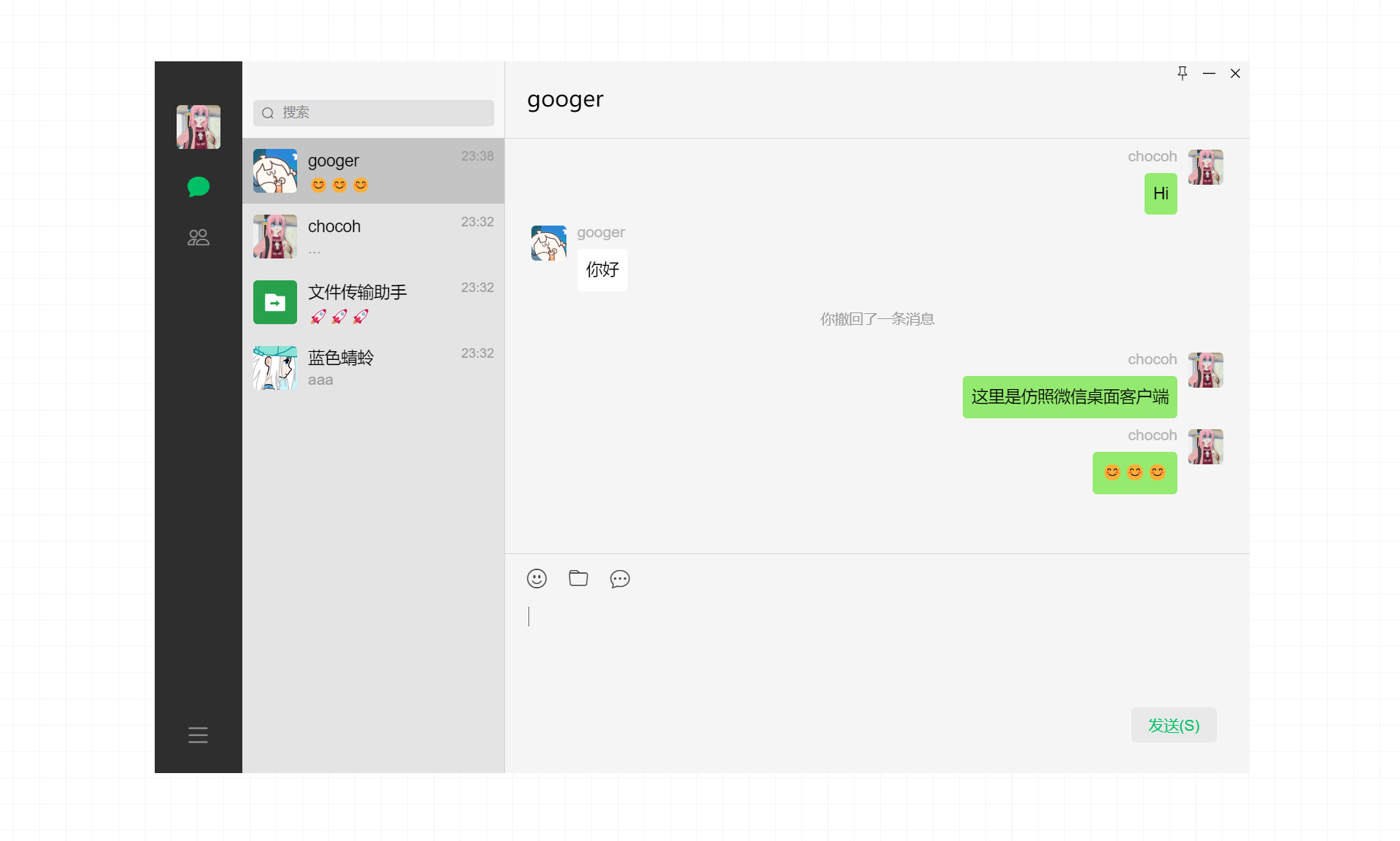Click the search magnifier icon
The image size is (1400, 841).
(268, 113)
